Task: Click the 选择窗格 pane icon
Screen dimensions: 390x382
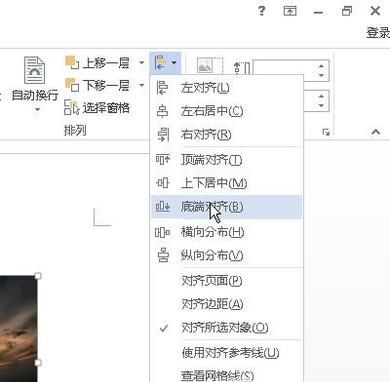Action: [x=72, y=107]
